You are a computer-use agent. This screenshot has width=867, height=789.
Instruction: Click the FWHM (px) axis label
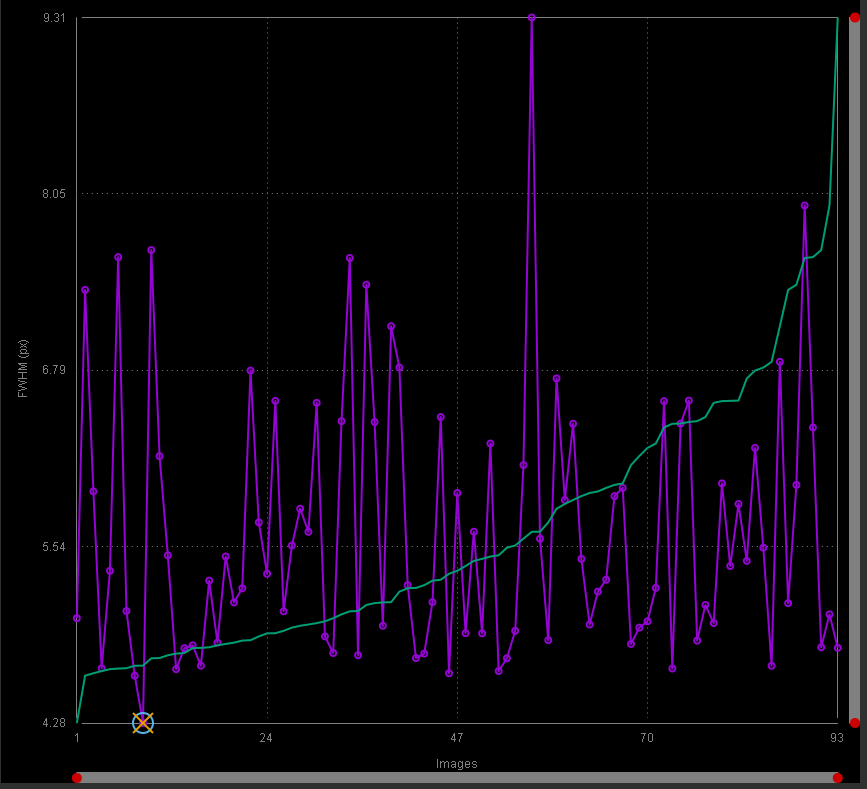23,369
